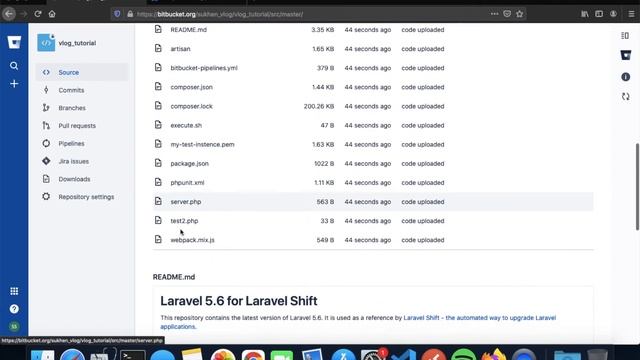Click the browser back button
Screen dimensions: 640x360
pyautogui.click(x=9, y=14)
